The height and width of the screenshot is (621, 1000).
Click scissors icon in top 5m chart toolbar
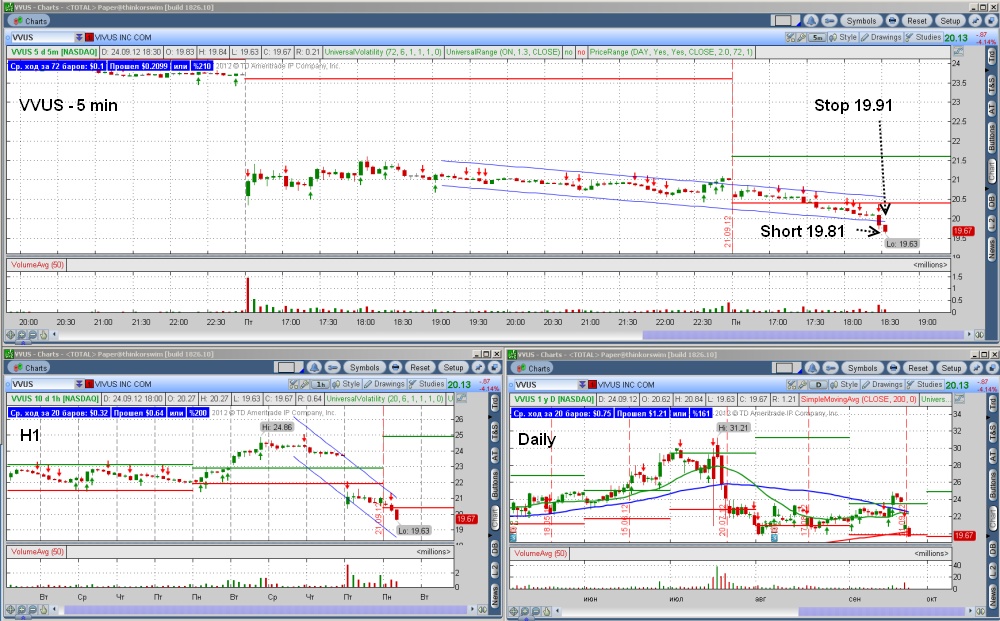pyautogui.click(x=790, y=38)
